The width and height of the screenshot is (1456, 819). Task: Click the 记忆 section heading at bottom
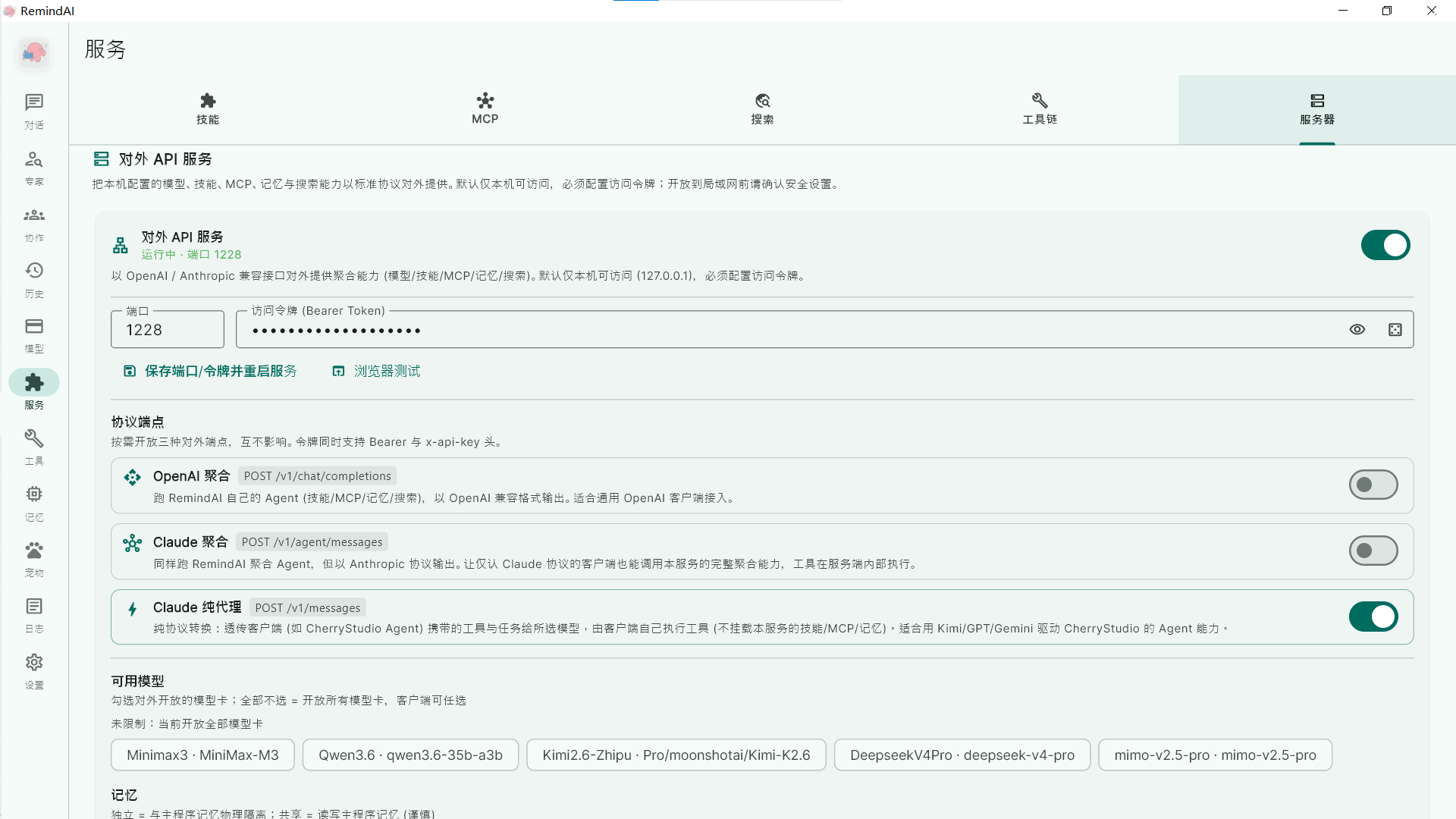point(124,795)
